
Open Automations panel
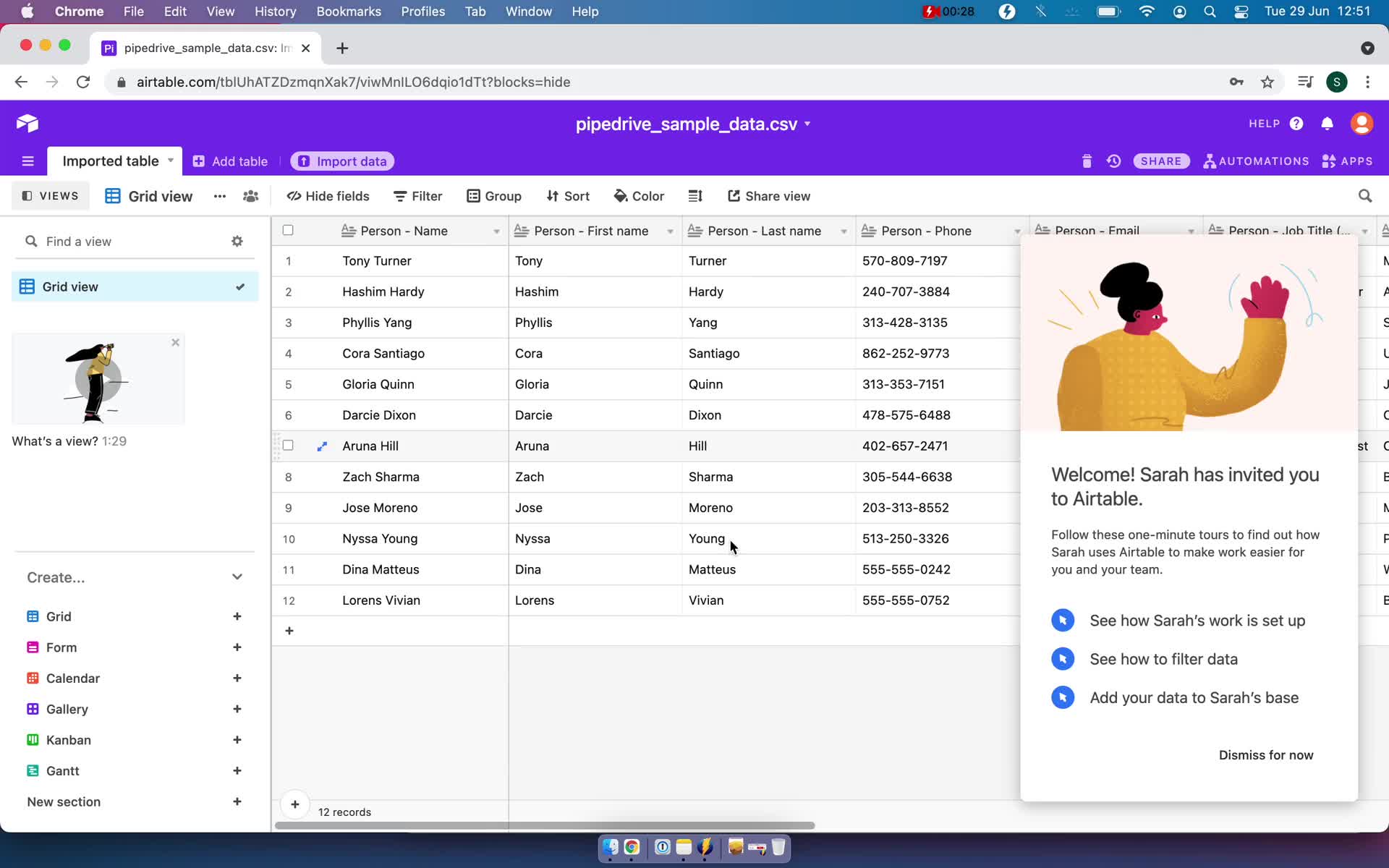click(x=1256, y=161)
